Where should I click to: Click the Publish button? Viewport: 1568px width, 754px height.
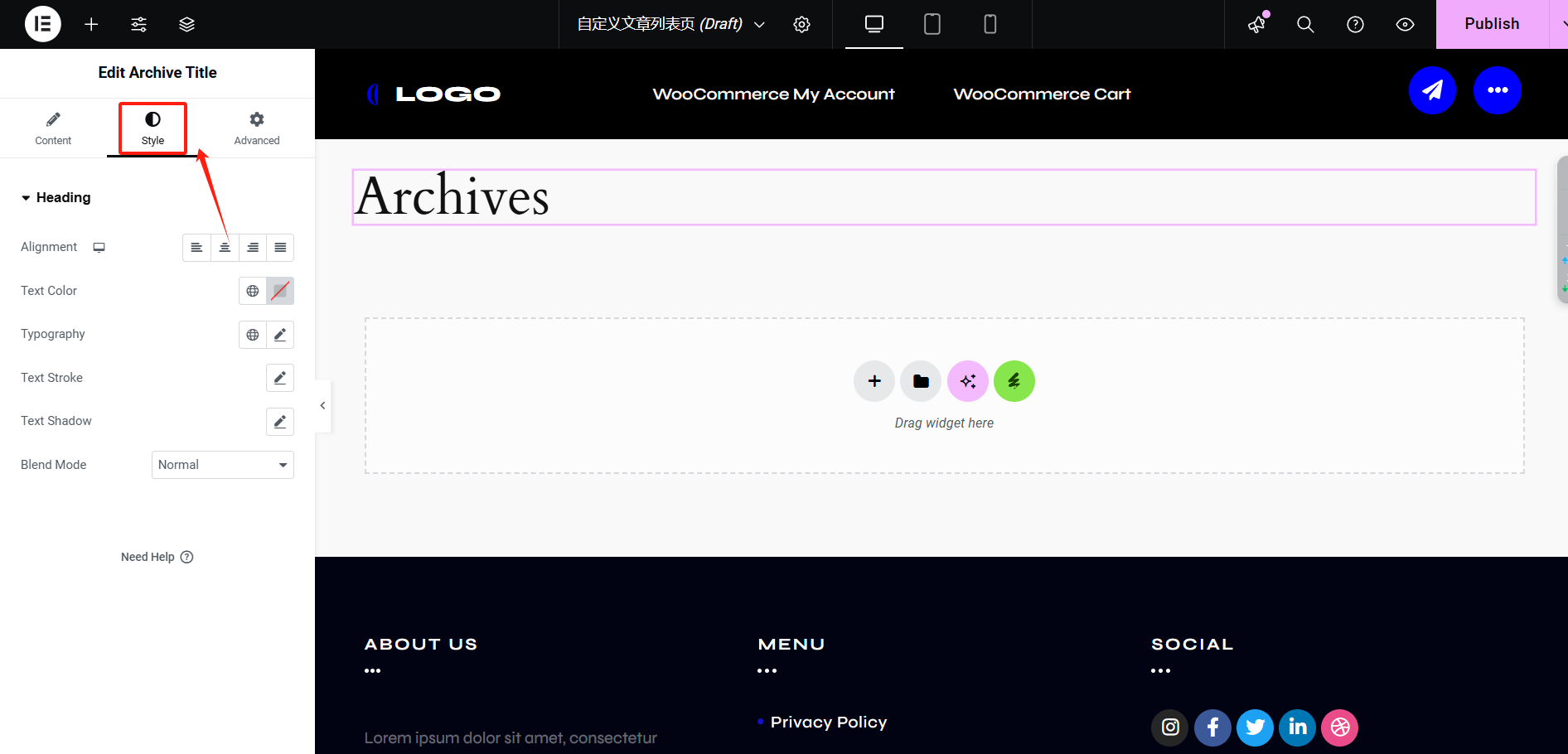pos(1491,24)
